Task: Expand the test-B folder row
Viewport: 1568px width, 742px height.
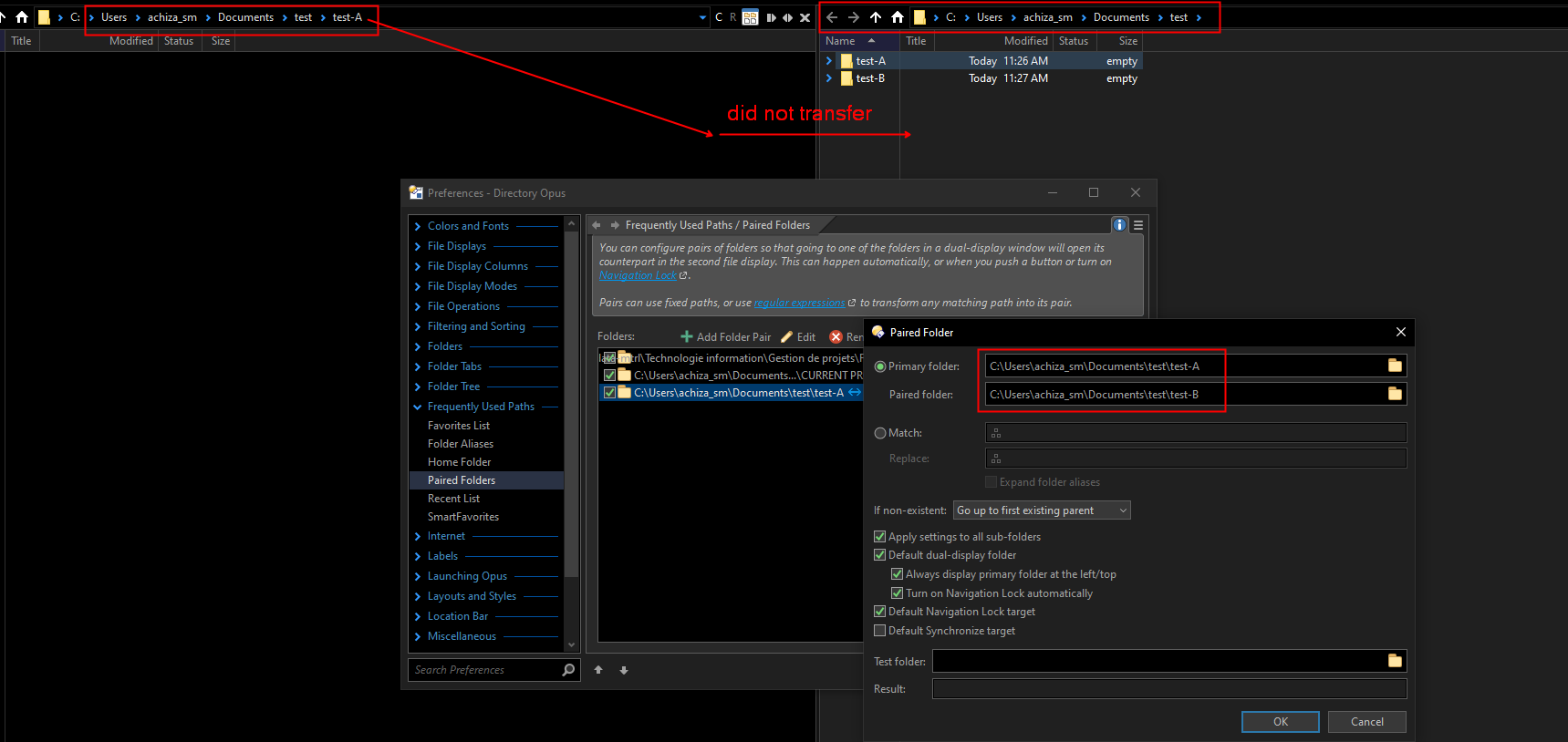Action: 829,78
